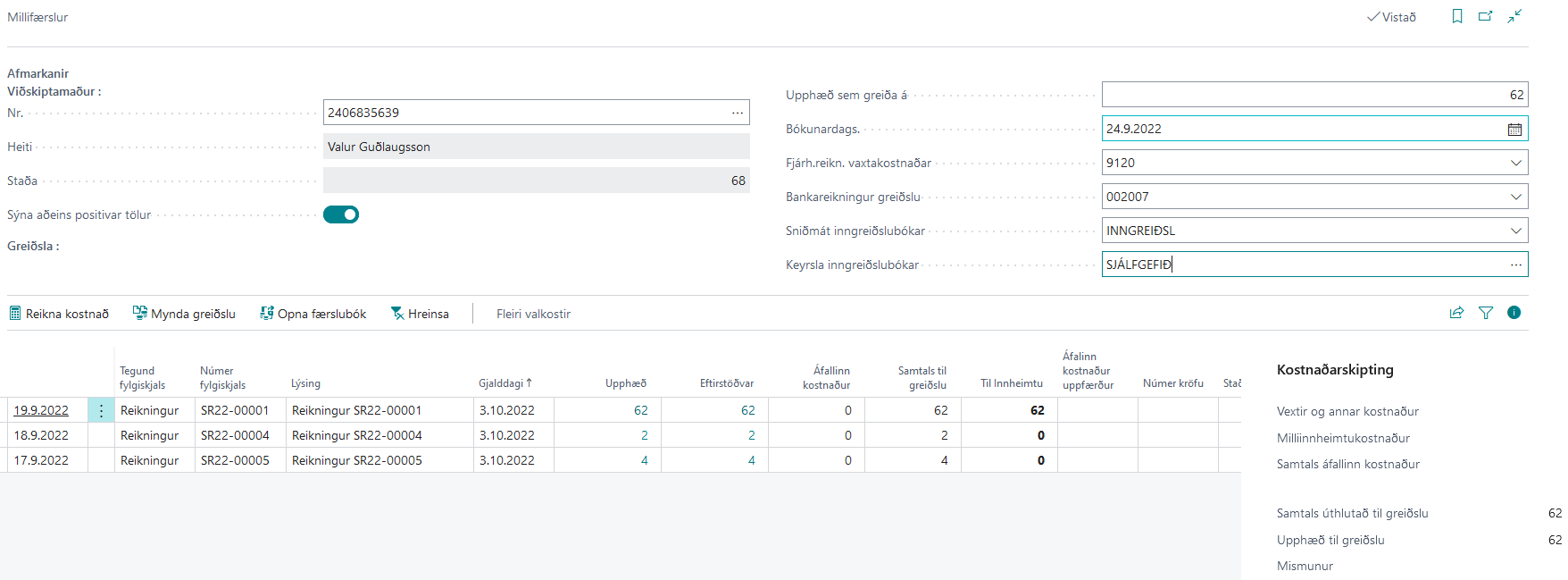Expand Bankareikningur greiðslu dropdown

point(1515,197)
